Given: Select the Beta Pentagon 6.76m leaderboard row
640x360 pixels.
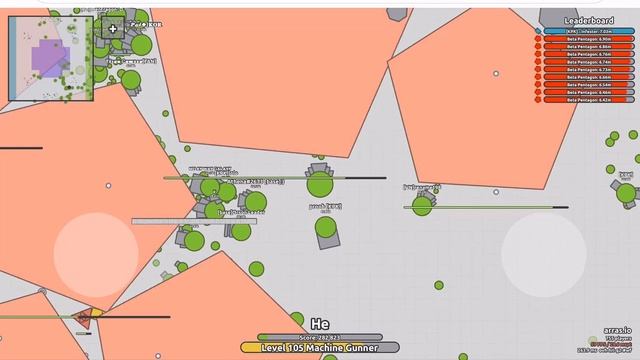Looking at the screenshot, I should tap(589, 54).
